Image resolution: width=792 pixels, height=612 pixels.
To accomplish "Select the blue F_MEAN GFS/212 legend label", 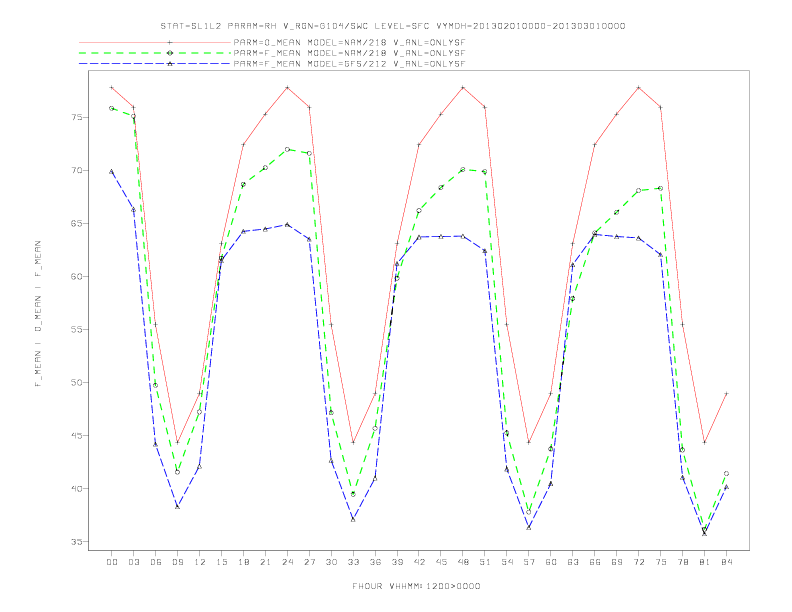I will [349, 64].
